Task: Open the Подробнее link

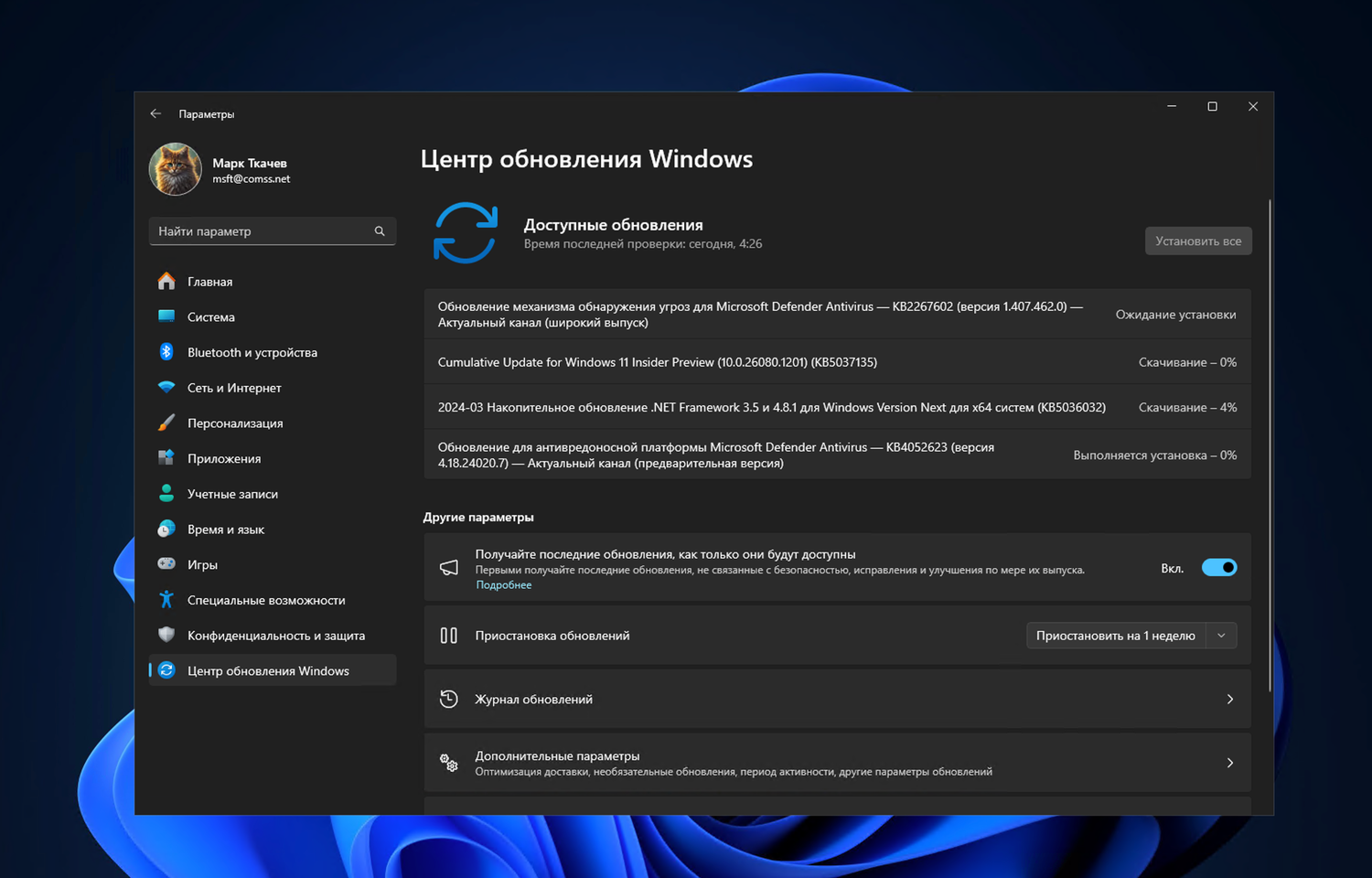Action: point(503,585)
